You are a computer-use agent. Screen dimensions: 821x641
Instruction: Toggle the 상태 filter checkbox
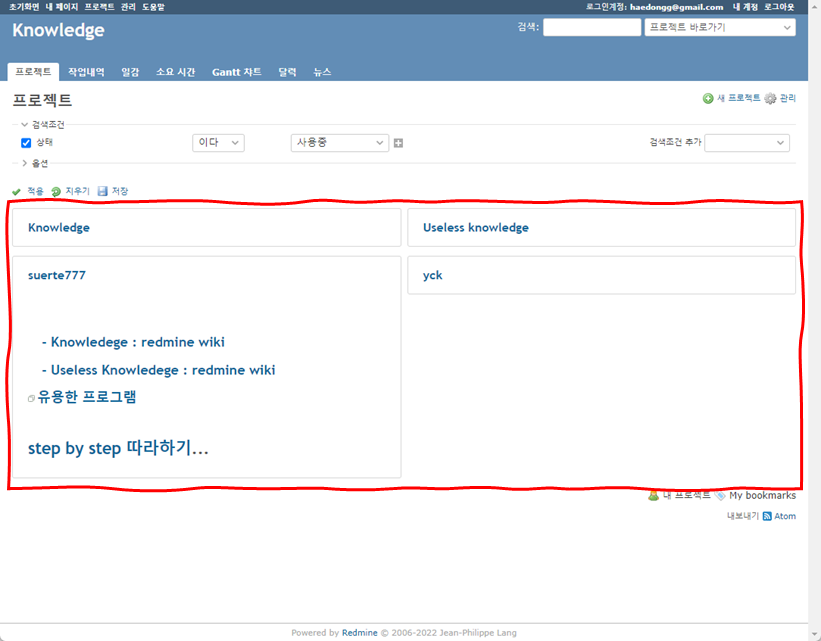tap(26, 143)
